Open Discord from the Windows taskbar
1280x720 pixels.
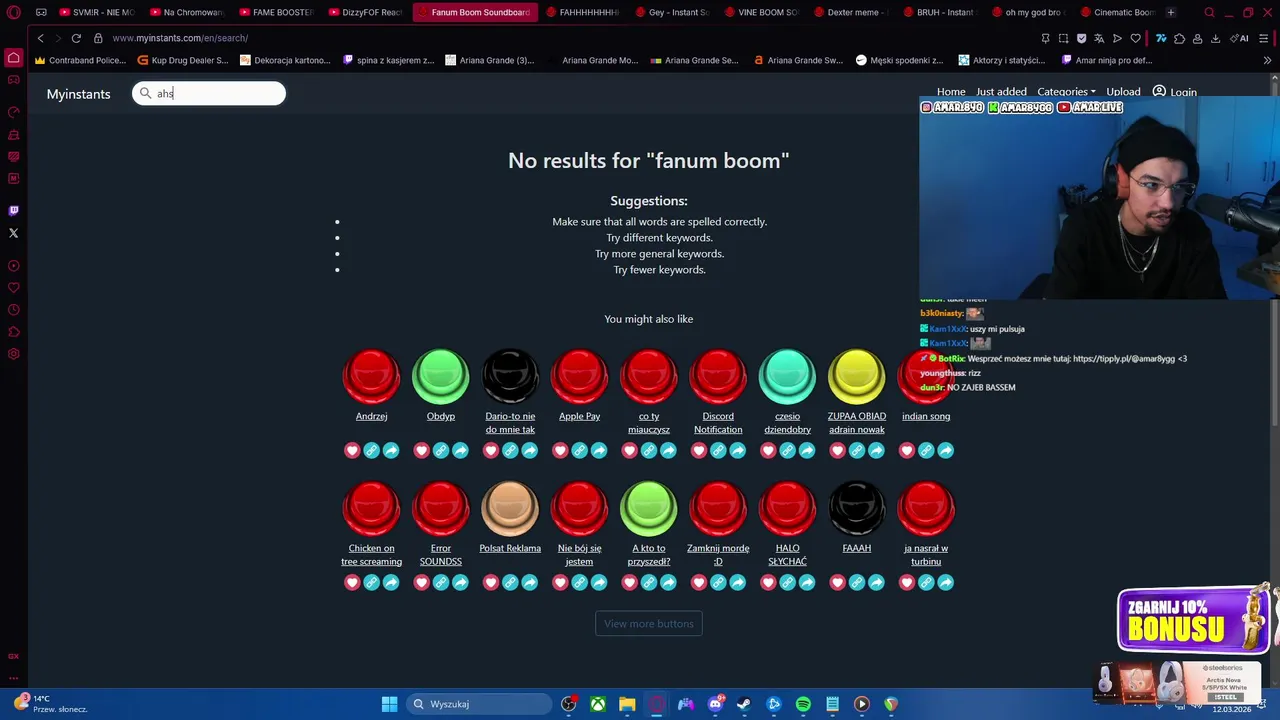[715, 704]
